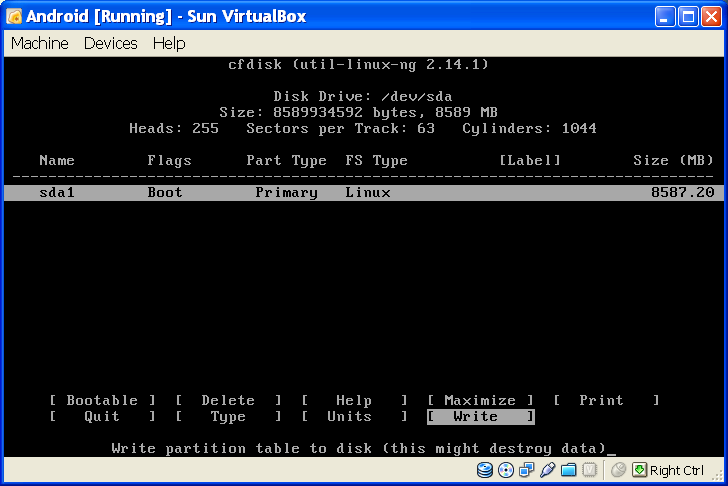The image size is (728, 486).
Task: Click the Flags column header
Action: point(169,160)
